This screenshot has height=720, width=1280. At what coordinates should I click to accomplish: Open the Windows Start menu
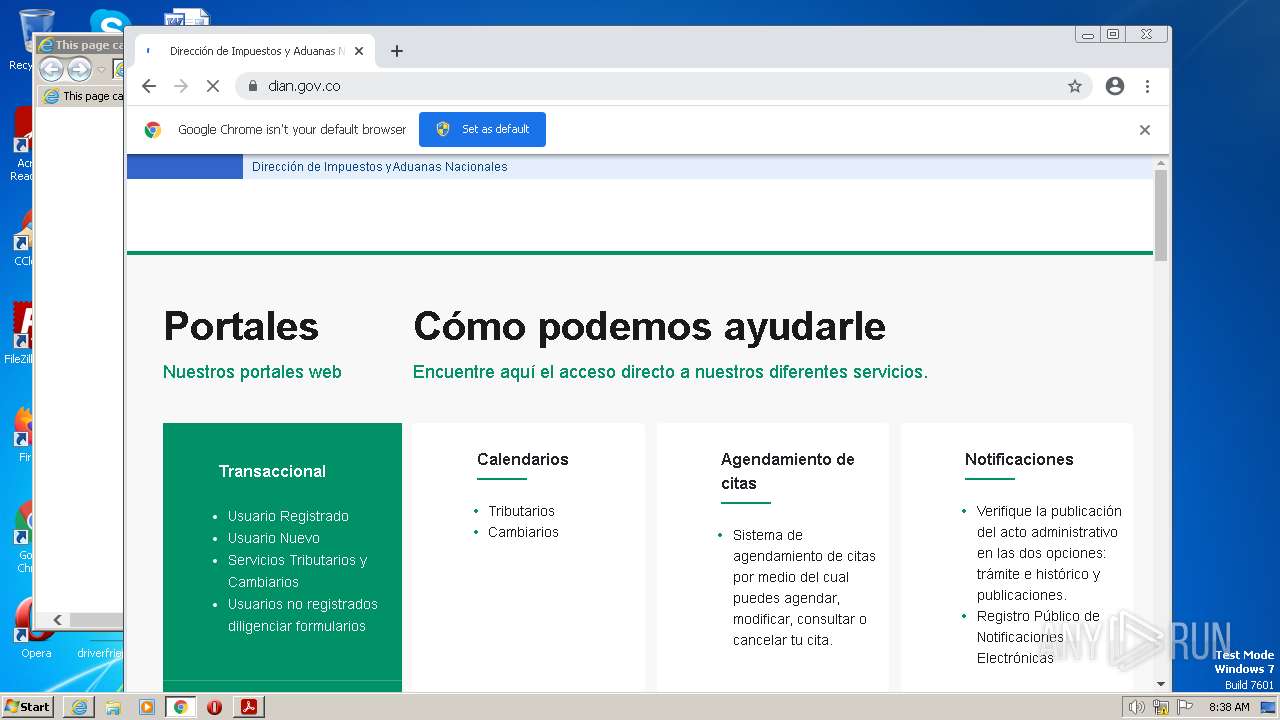[x=28, y=707]
